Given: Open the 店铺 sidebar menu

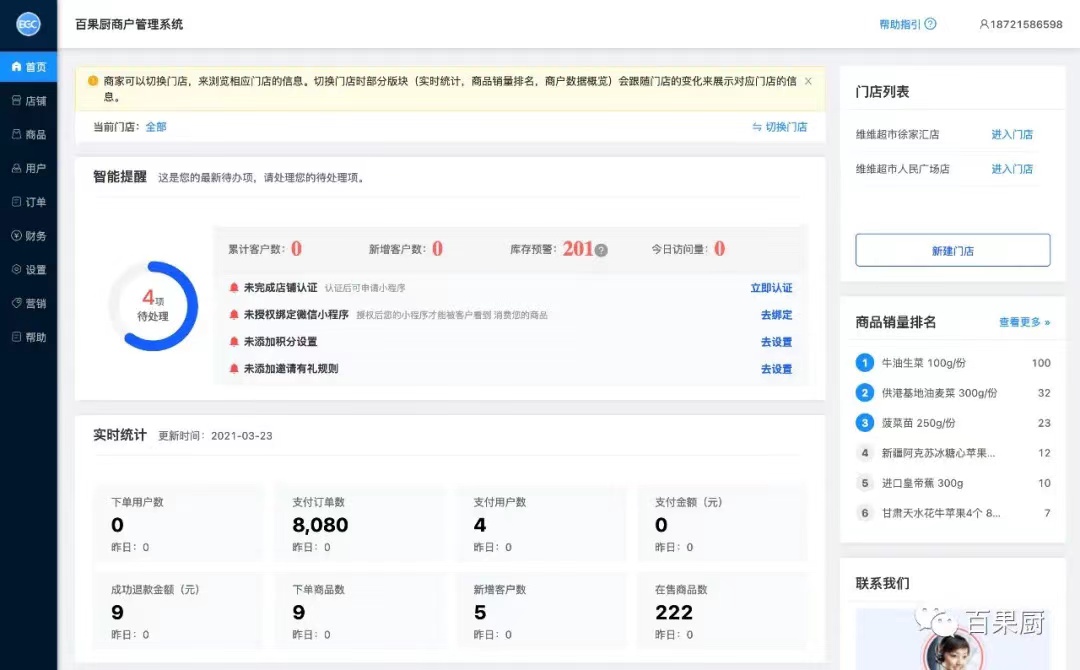Looking at the screenshot, I should (x=28, y=101).
